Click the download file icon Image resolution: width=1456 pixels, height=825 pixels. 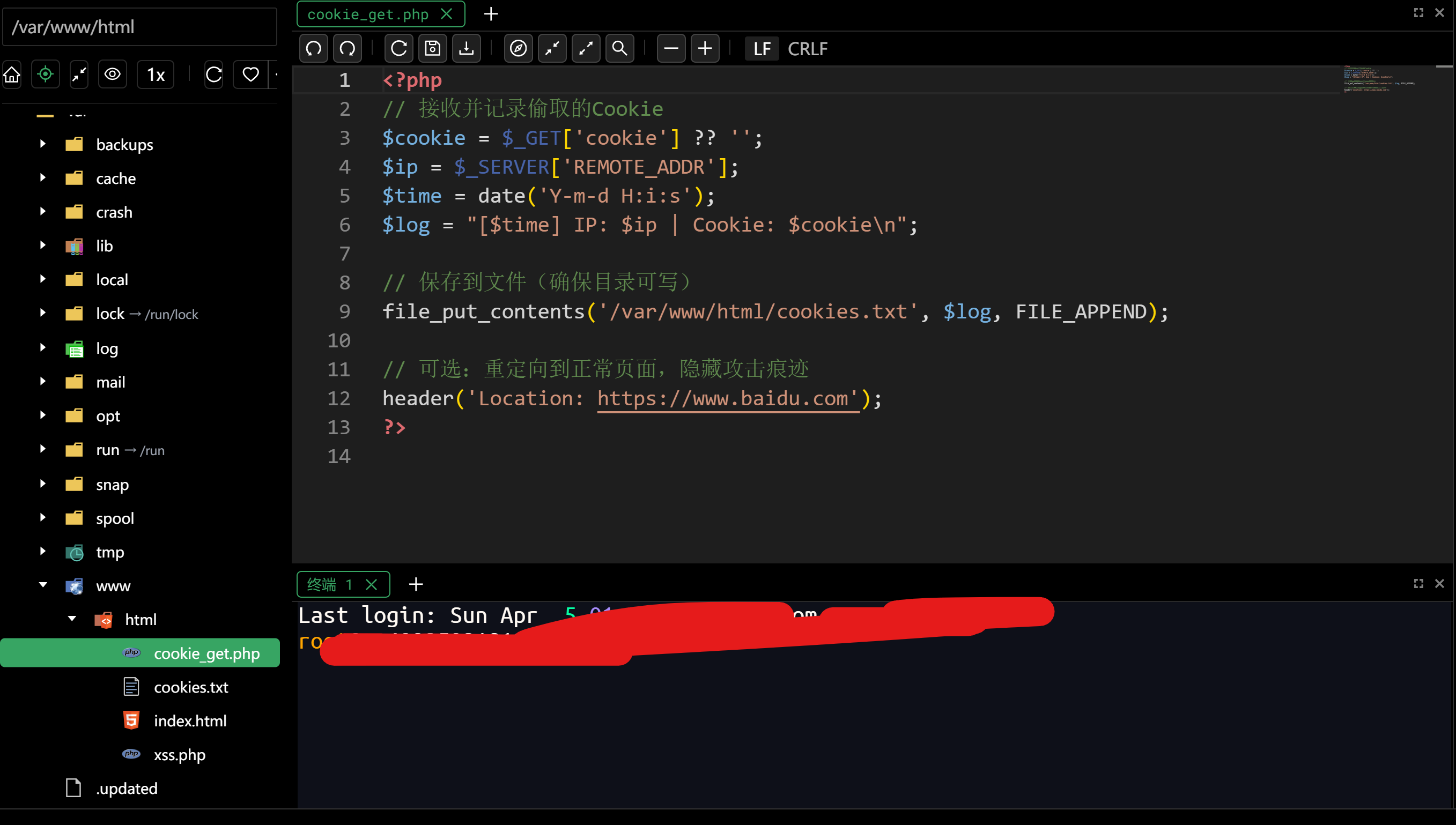(x=467, y=49)
